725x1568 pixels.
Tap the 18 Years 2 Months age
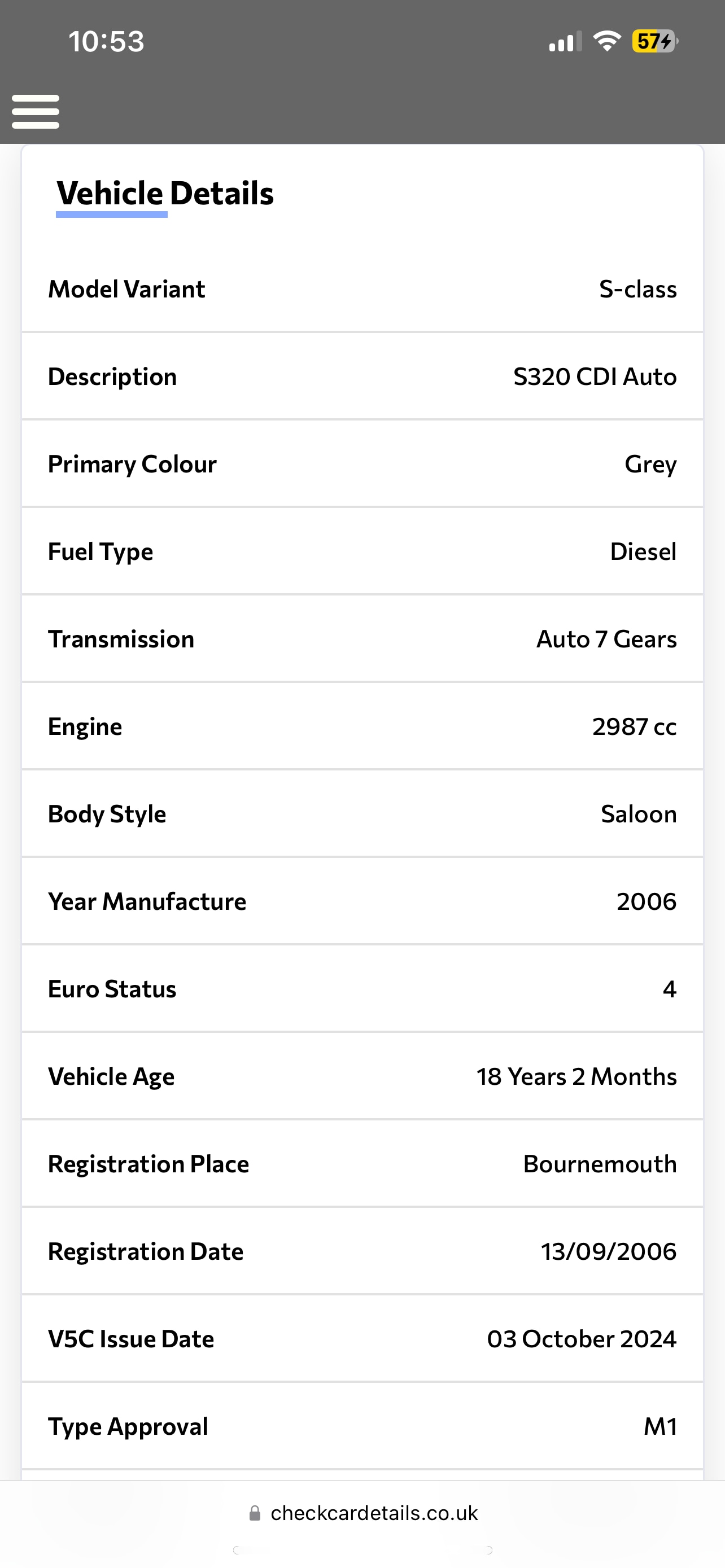click(576, 1077)
